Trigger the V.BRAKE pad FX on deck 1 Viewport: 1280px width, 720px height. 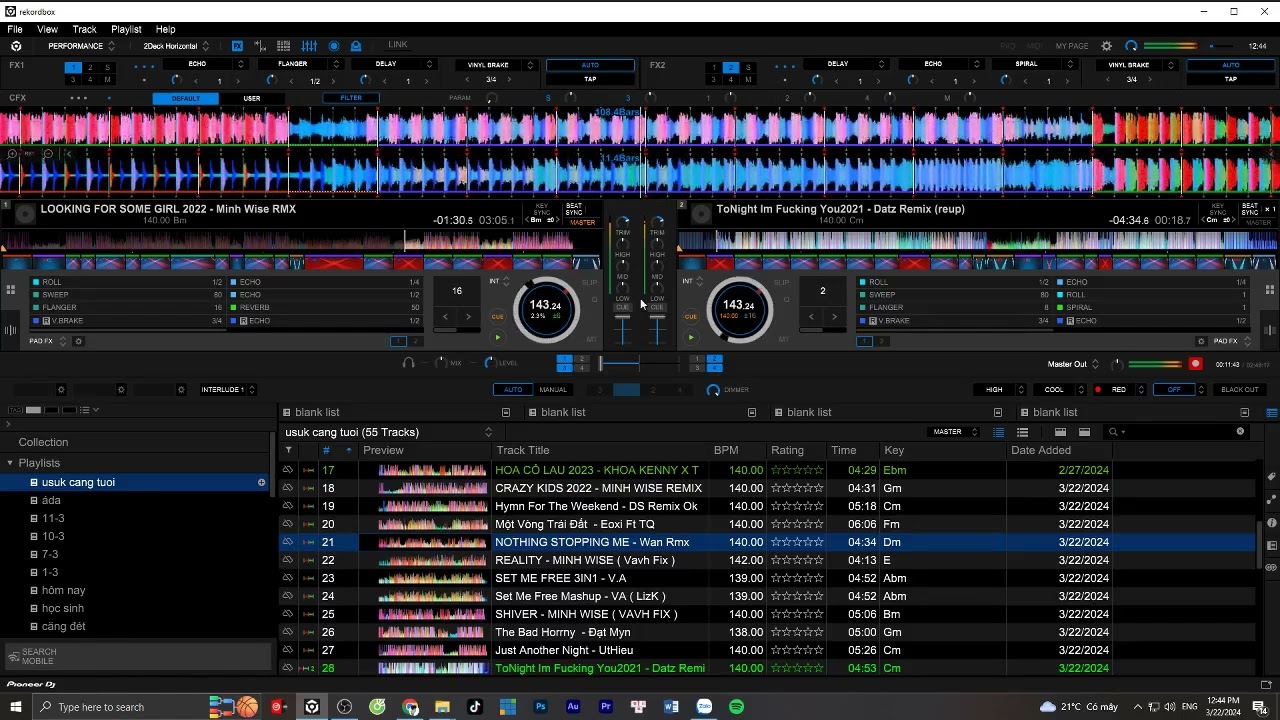(x=130, y=321)
